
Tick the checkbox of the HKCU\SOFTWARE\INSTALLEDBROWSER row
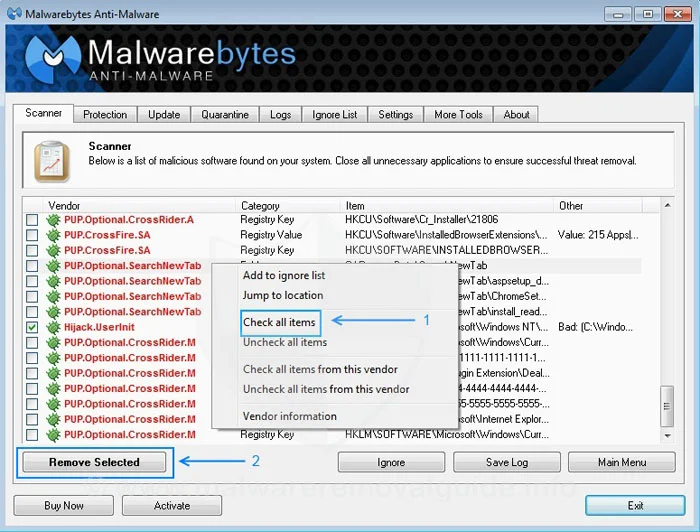[32, 250]
